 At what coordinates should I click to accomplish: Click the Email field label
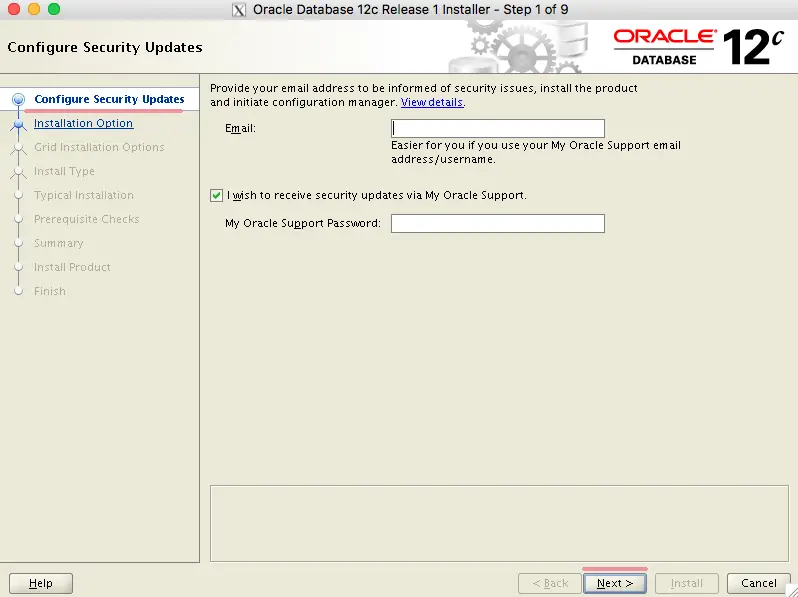pos(240,128)
